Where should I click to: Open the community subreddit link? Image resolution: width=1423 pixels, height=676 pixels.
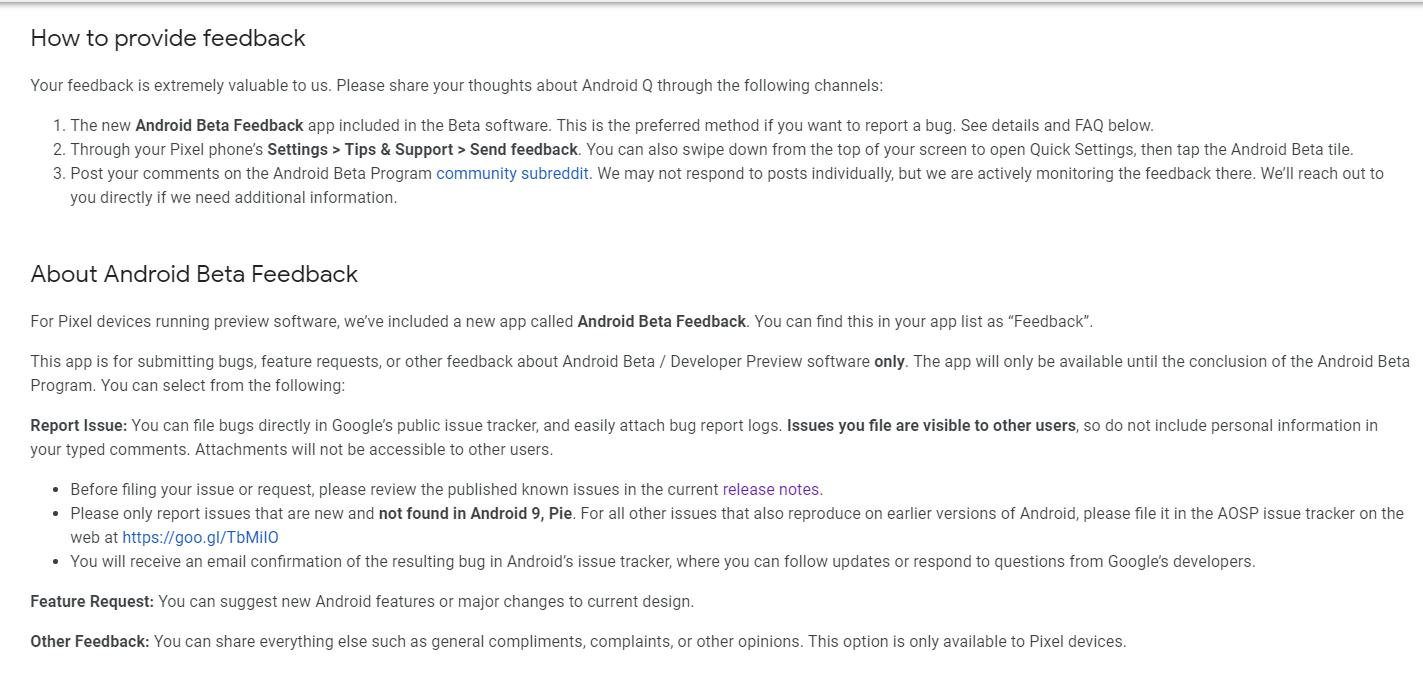point(512,173)
